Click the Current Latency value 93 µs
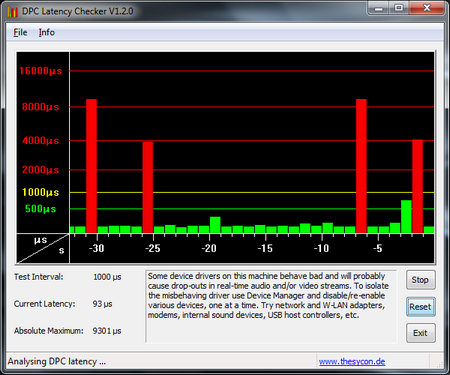This screenshot has height=375, width=450. point(102,304)
